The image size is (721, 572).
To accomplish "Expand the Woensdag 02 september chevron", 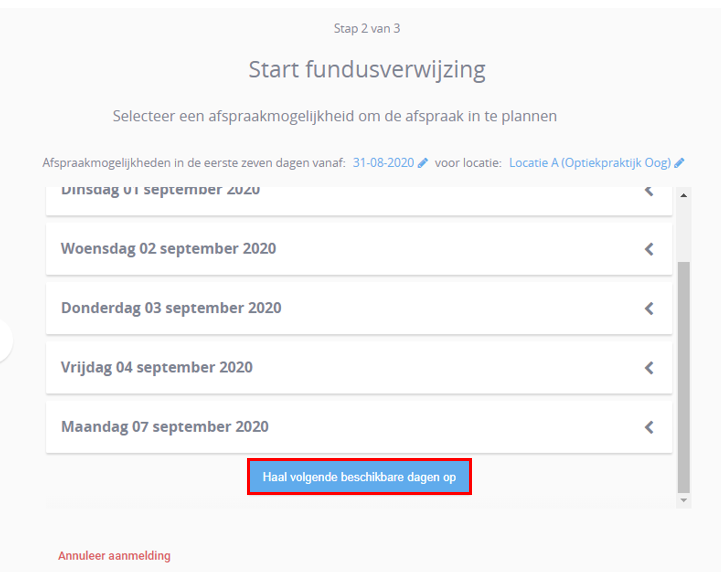I will click(x=649, y=249).
